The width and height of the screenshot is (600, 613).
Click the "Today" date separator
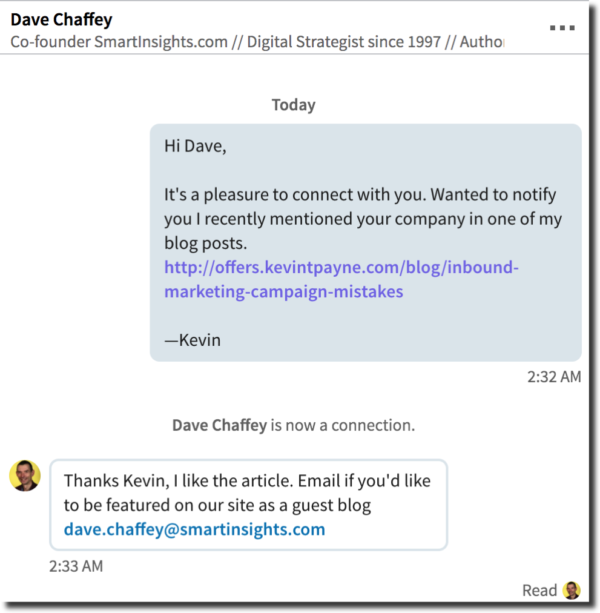pos(293,105)
